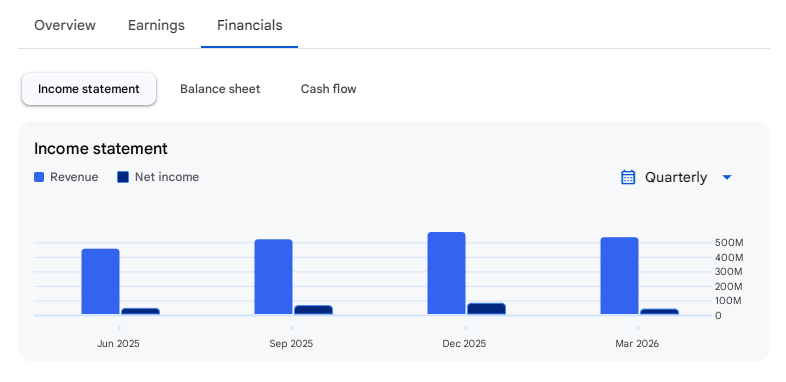Viewport: 786px width, 382px height.
Task: Click the Net income legend swatch
Action: pos(123,177)
